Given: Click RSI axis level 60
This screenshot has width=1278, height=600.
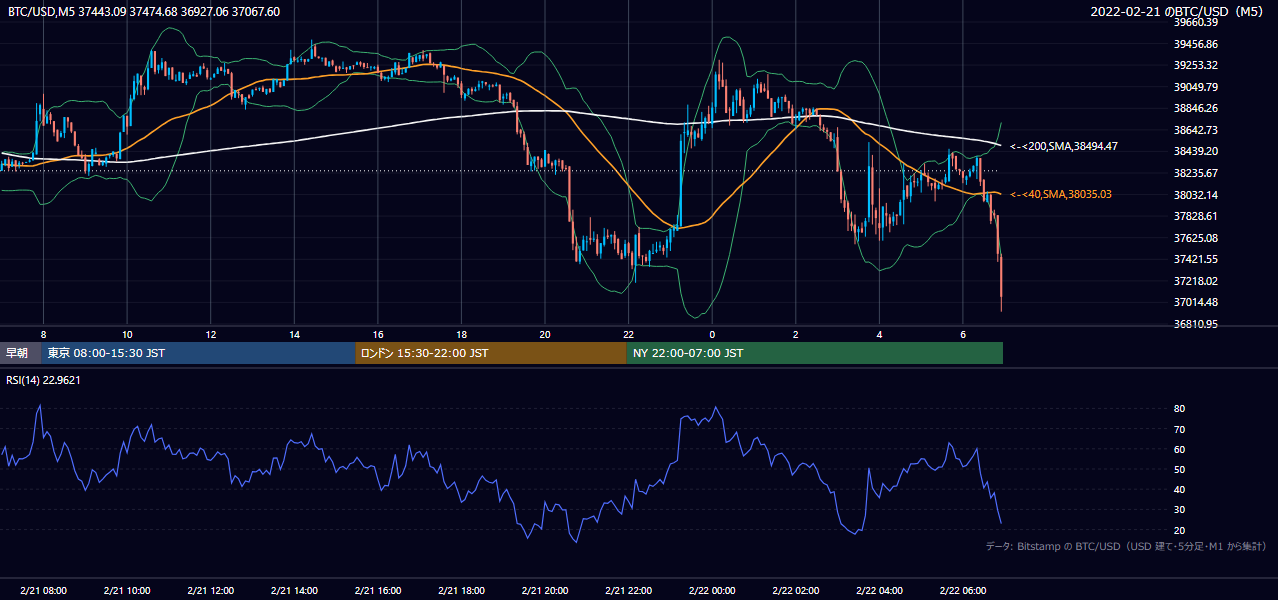Looking at the screenshot, I should pyautogui.click(x=1179, y=449).
